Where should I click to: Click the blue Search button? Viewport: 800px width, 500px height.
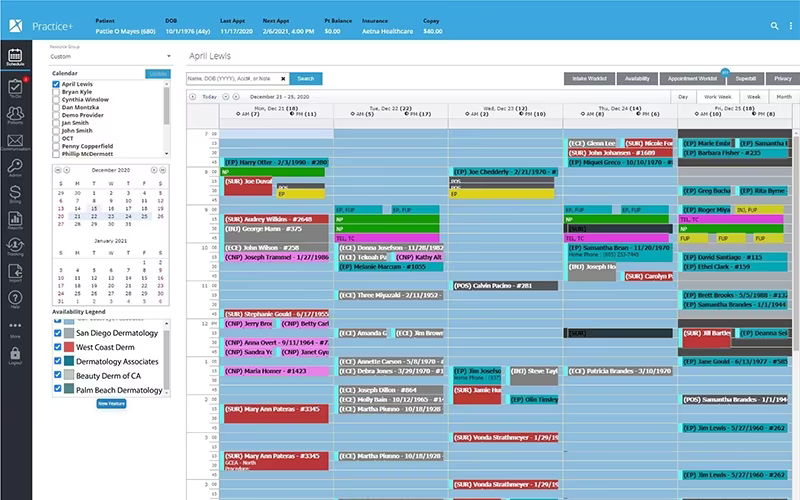[x=306, y=79]
